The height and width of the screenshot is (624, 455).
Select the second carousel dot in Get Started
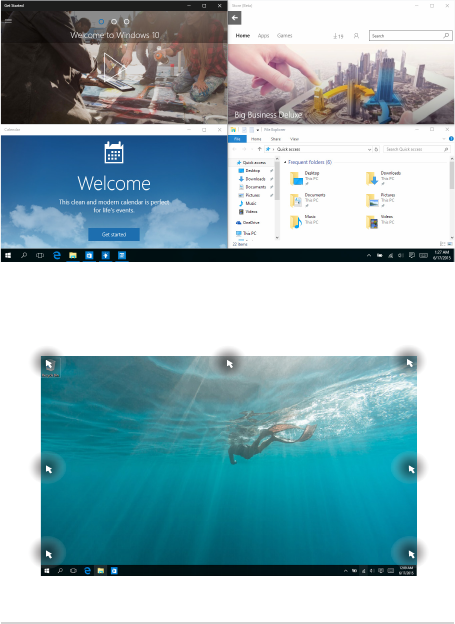(114, 21)
